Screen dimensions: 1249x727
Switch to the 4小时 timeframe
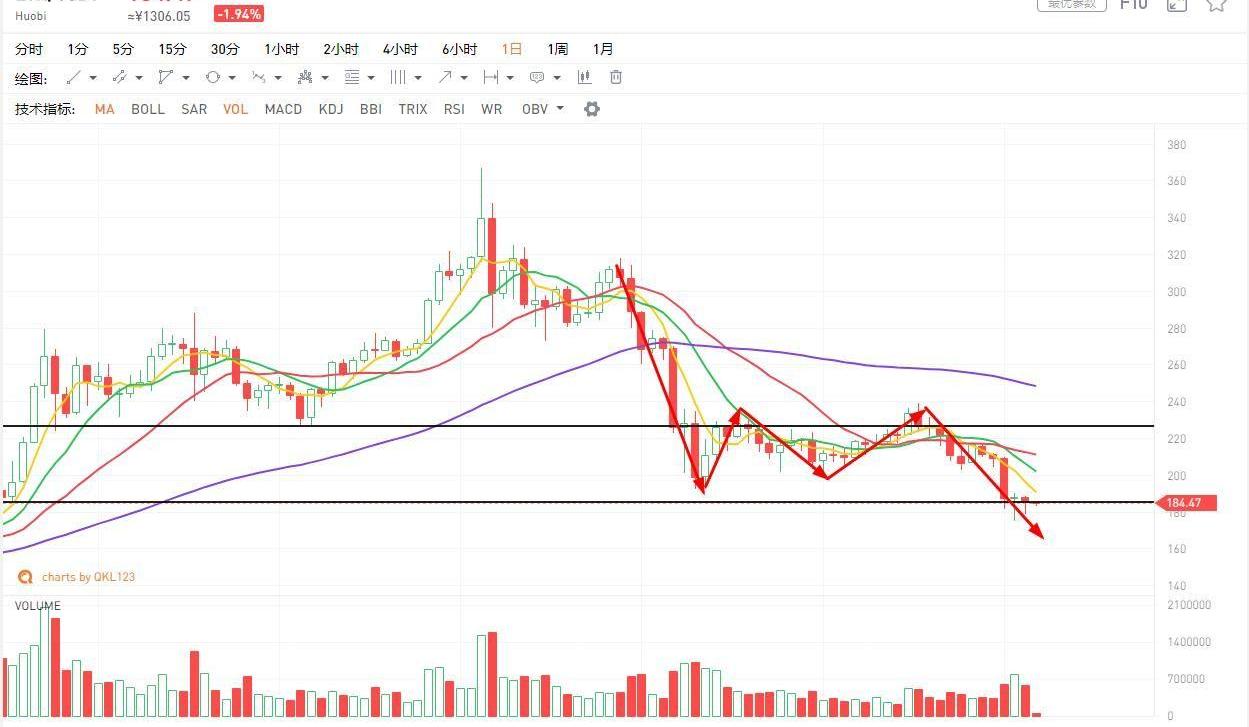coord(400,49)
